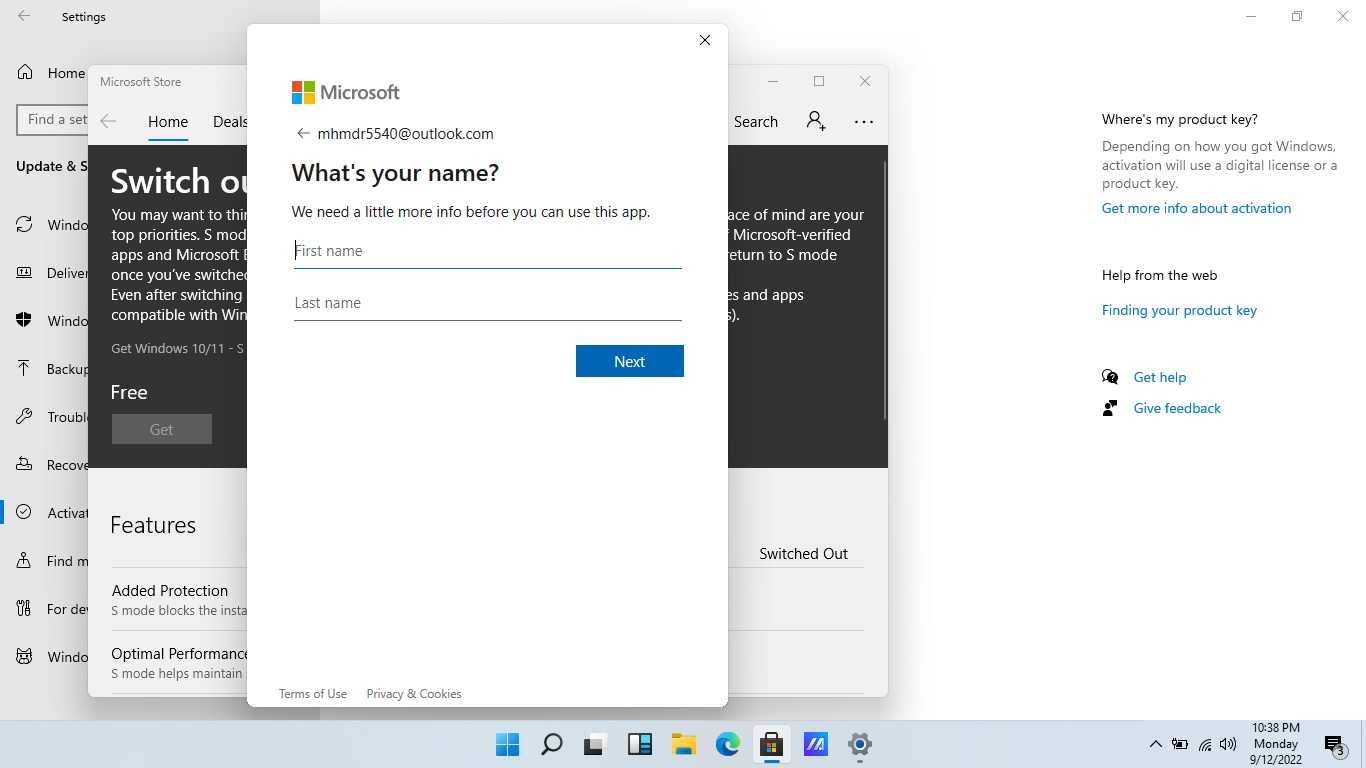Launch Microsoft Edge from the taskbar
Viewport: 1366px width, 768px height.
coord(727,744)
